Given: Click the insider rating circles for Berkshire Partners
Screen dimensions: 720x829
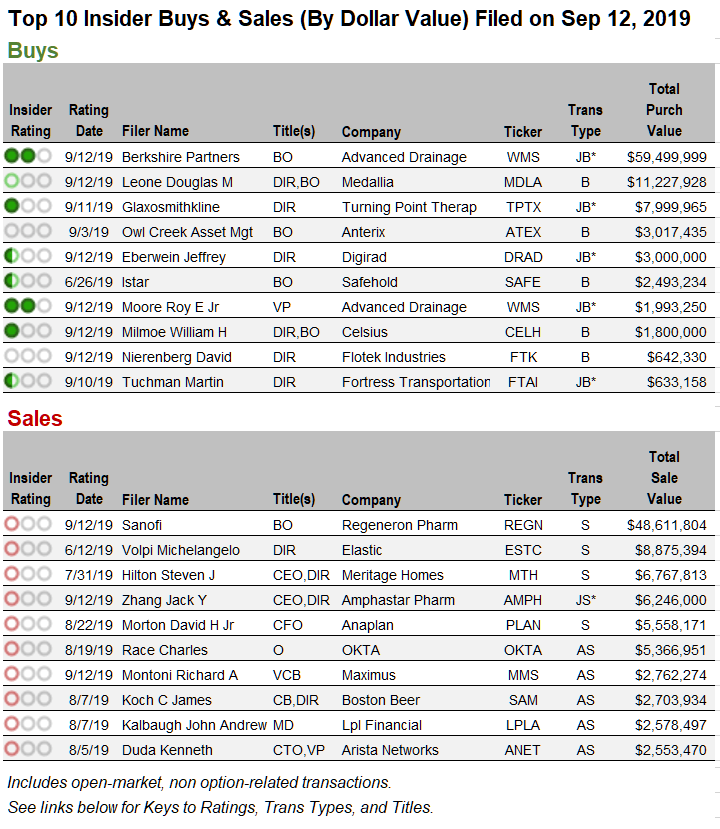Looking at the screenshot, I should (x=28, y=156).
